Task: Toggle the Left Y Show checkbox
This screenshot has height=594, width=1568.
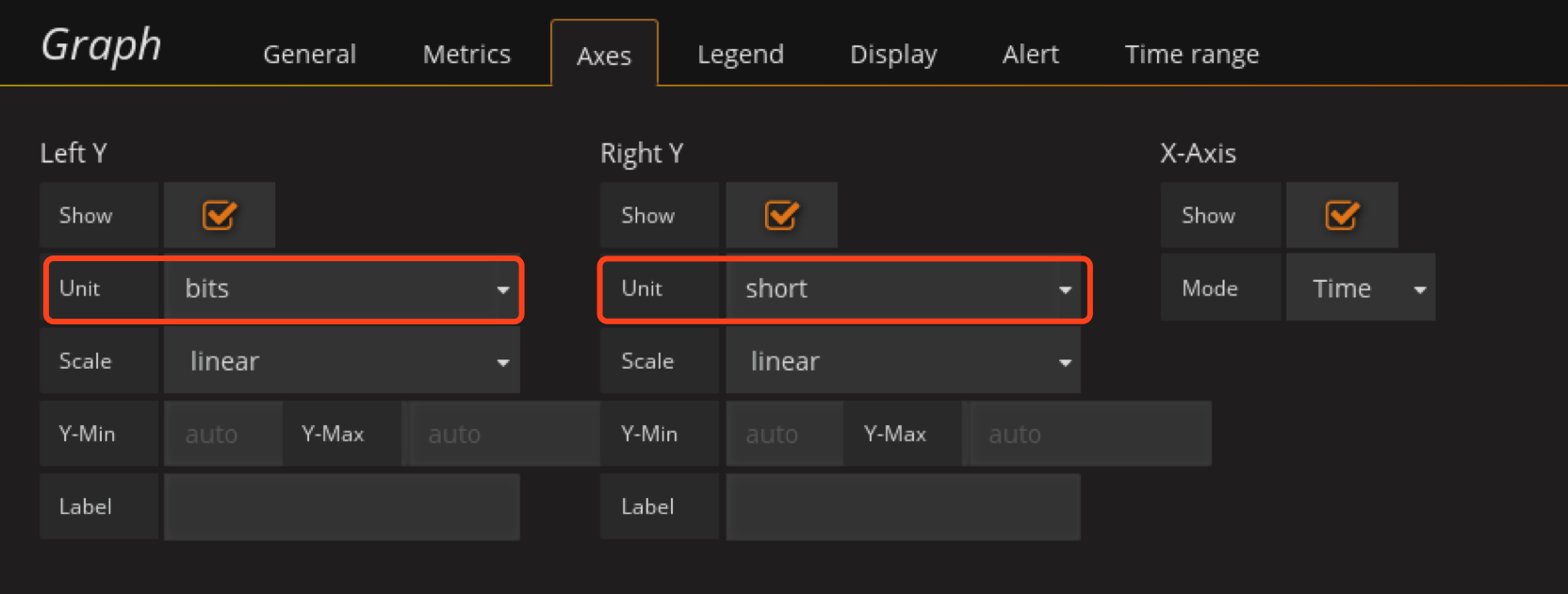Action: (x=219, y=215)
